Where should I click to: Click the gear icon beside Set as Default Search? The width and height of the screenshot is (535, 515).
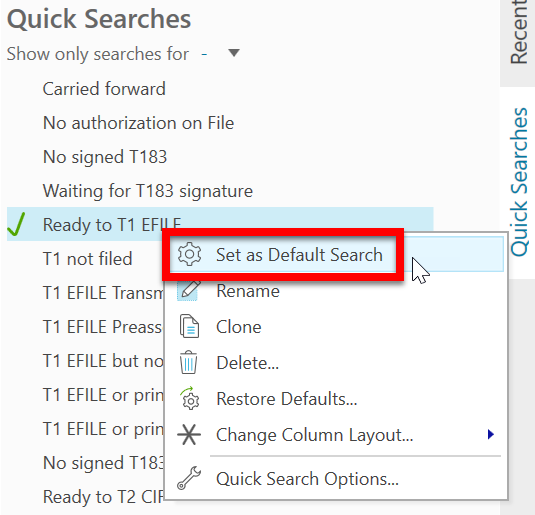pos(189,254)
